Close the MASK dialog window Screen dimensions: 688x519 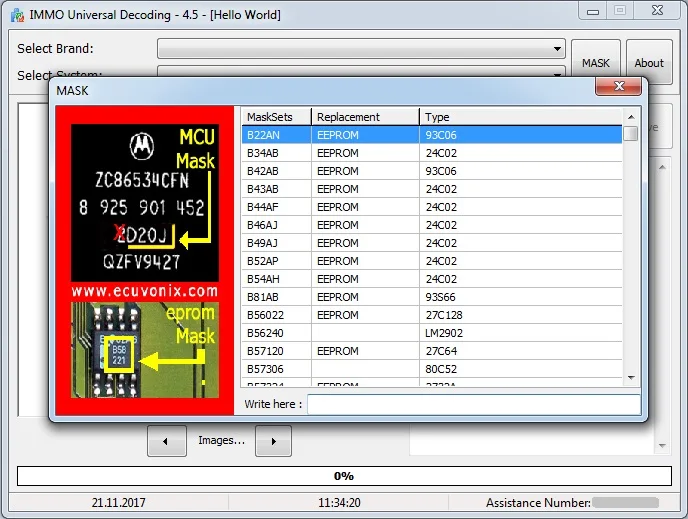click(x=617, y=89)
